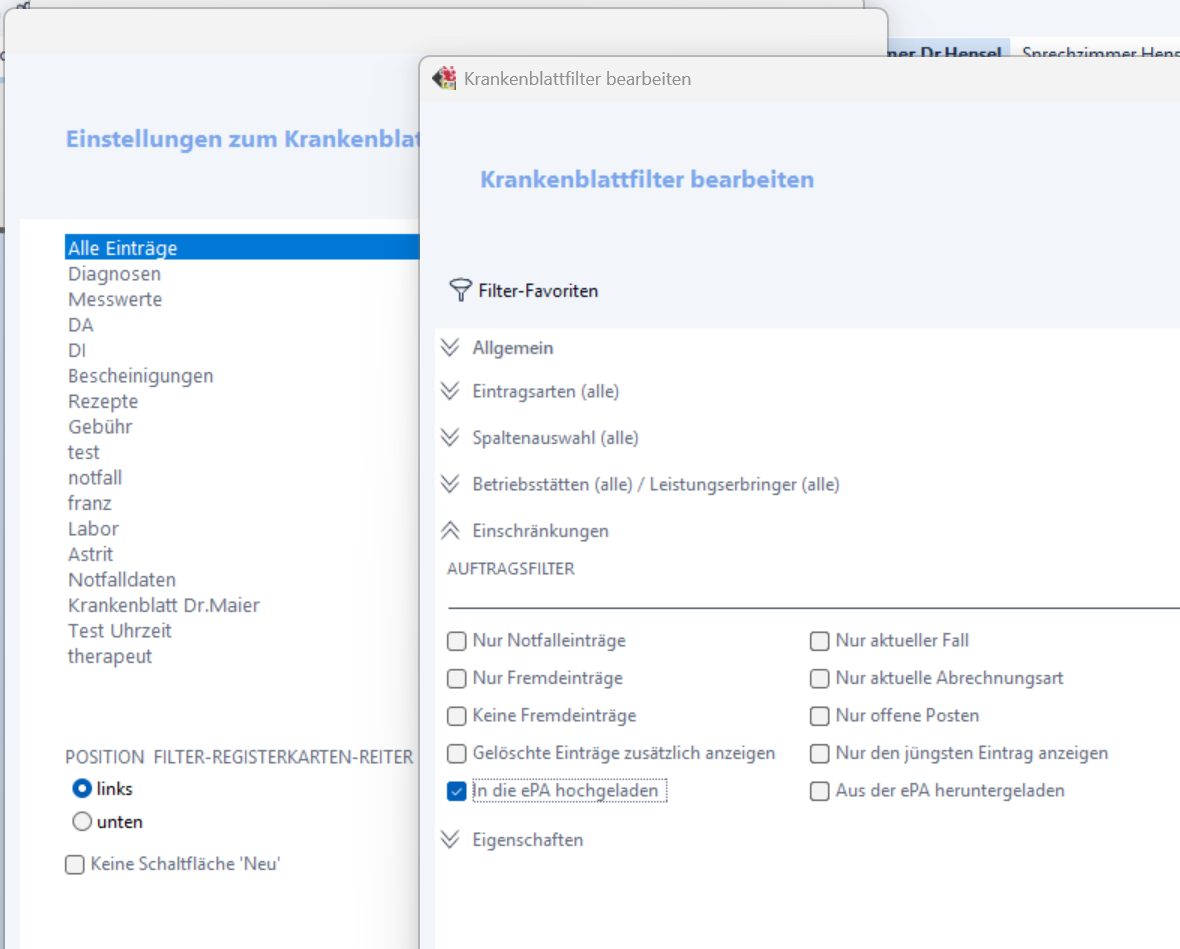
Task: Select the unten radio button
Action: 82,822
